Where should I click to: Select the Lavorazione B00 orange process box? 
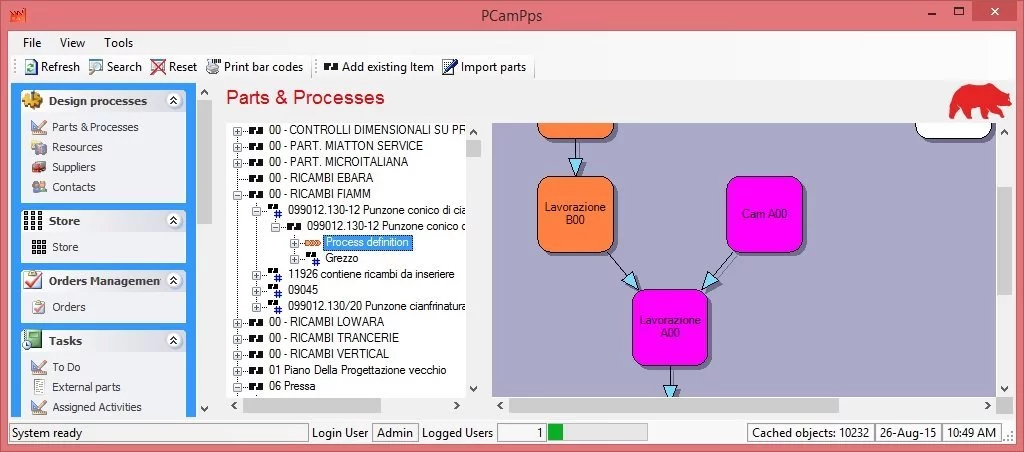(x=575, y=214)
